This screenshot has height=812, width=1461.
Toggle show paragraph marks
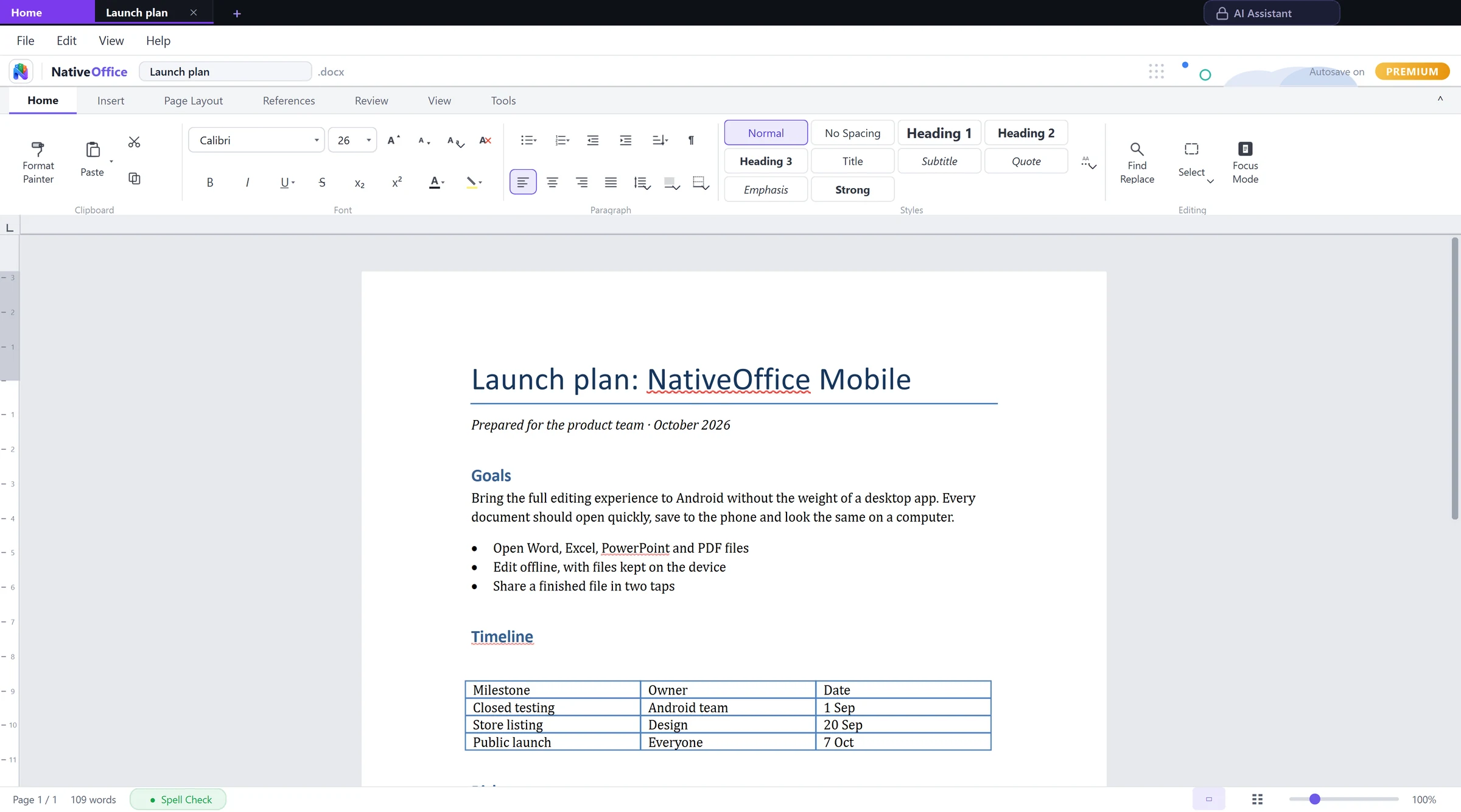pyautogui.click(x=691, y=140)
